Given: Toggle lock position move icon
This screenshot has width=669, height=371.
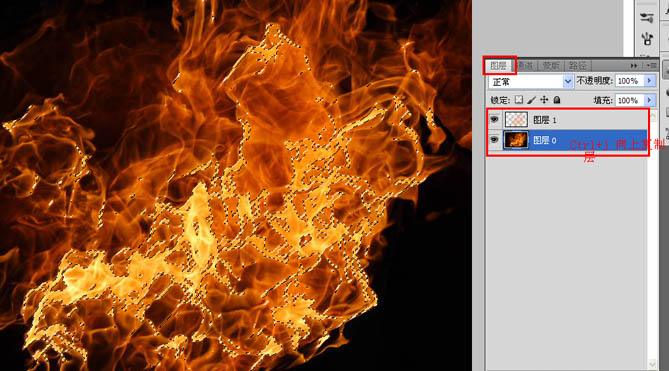Looking at the screenshot, I should click(x=544, y=100).
